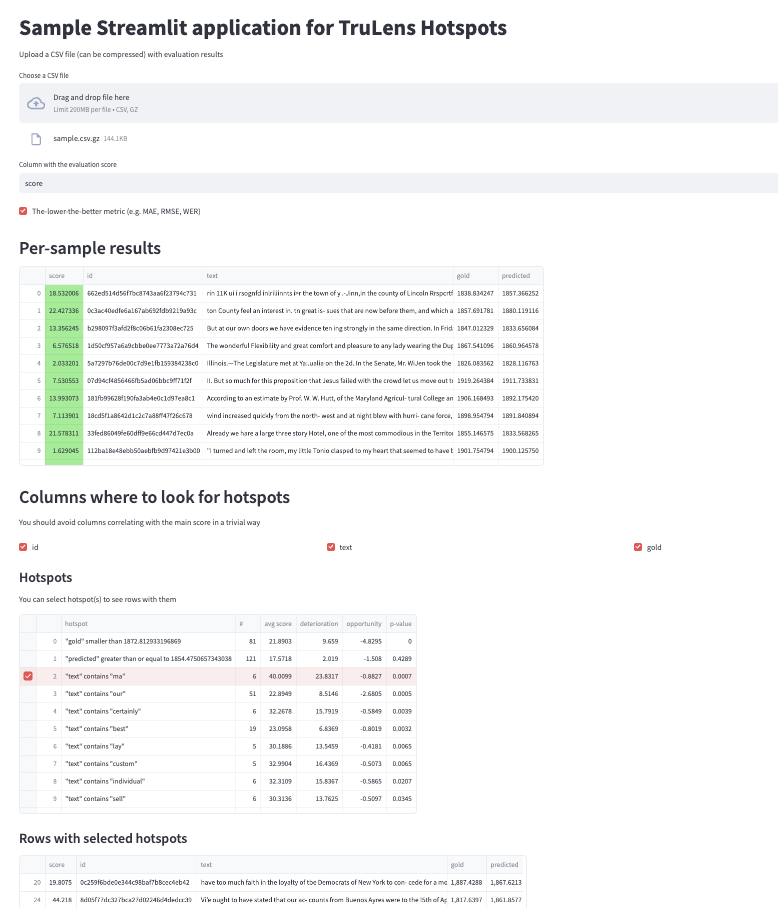Image resolution: width=778 pixels, height=908 pixels.
Task: Click predicted cell 1900.125750
Action: click(x=520, y=451)
